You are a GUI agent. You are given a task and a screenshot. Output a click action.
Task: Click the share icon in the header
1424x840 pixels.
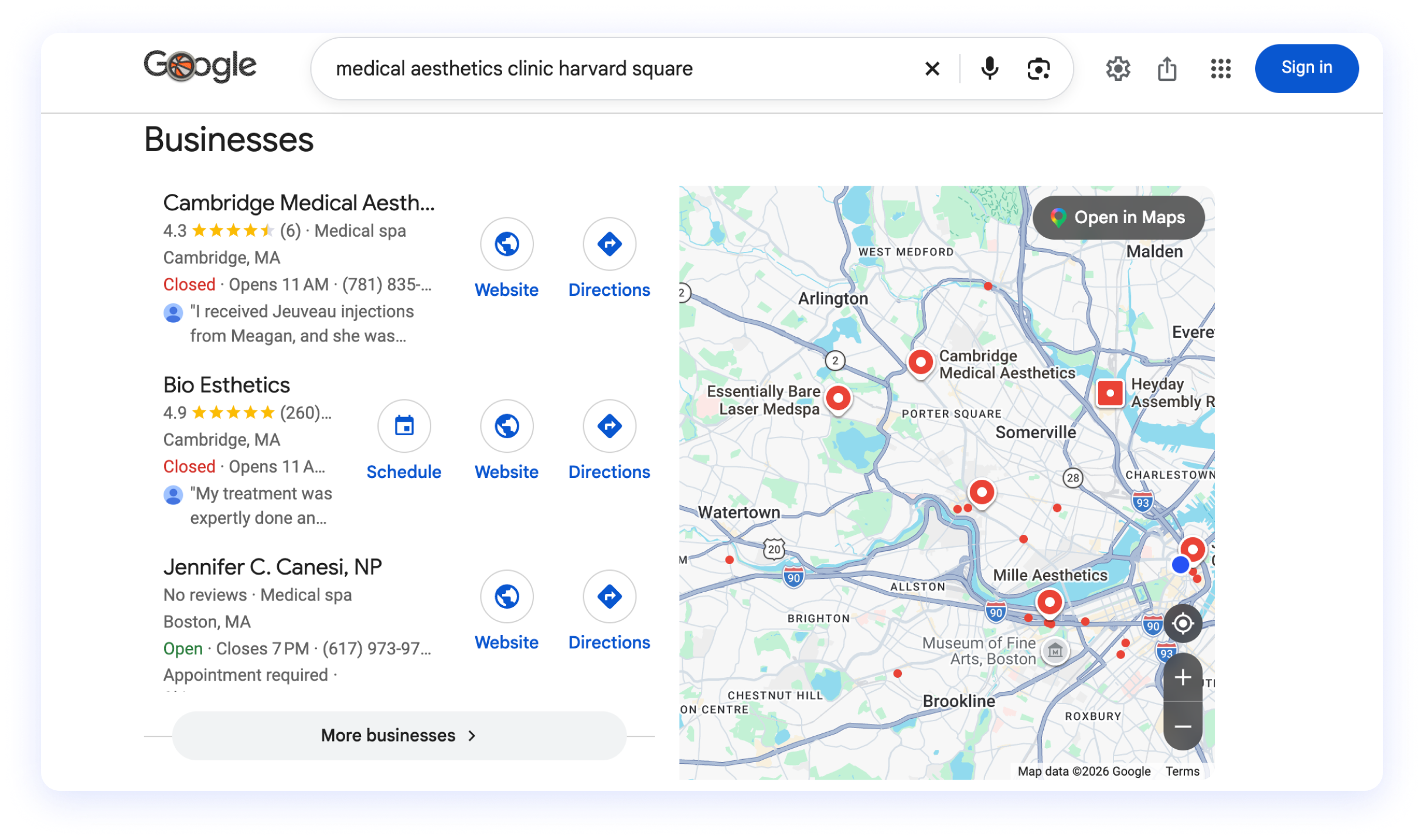pos(1167,69)
